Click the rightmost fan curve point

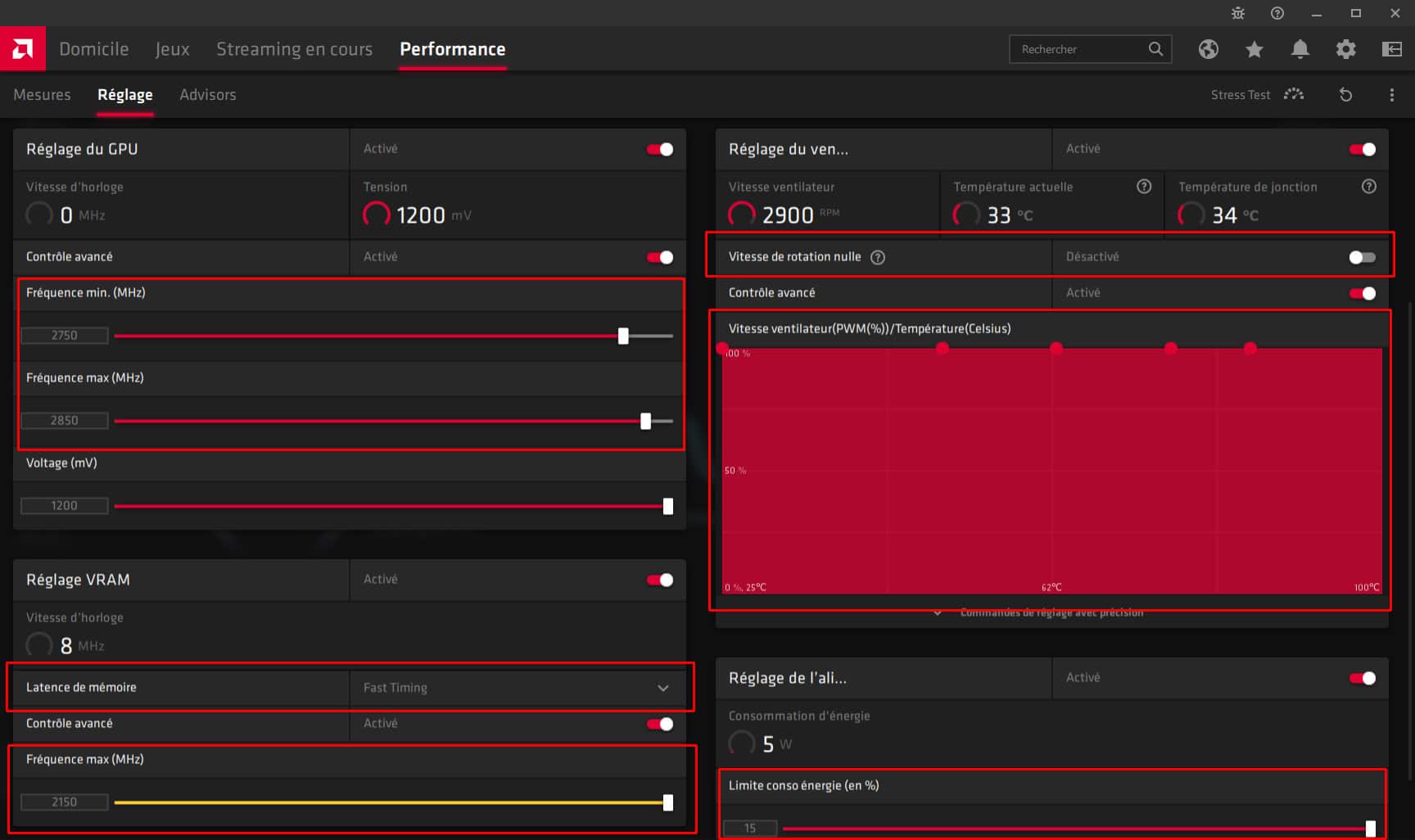coord(1250,349)
